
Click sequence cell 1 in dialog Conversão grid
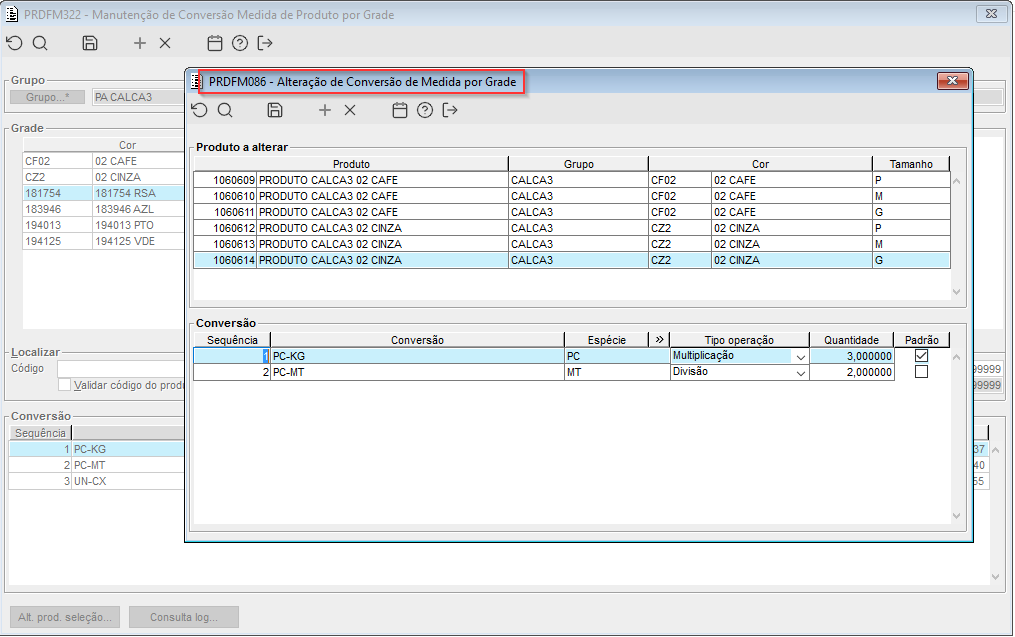(232, 356)
